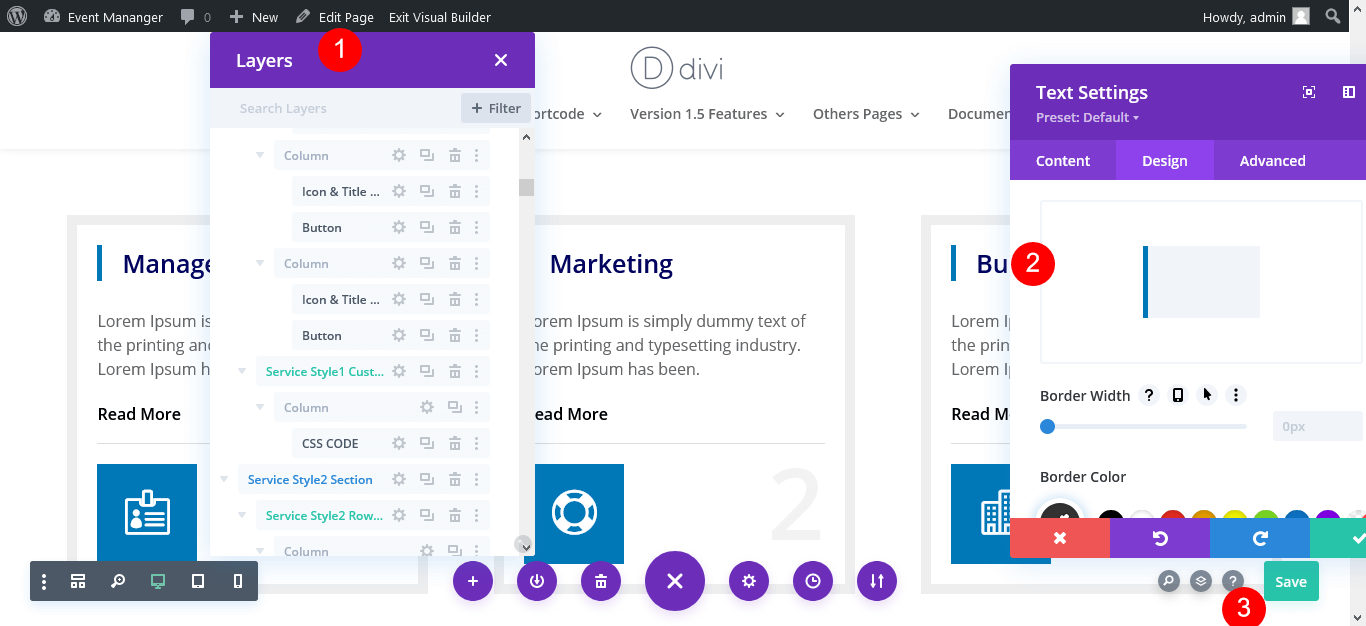The height and width of the screenshot is (626, 1366).
Task: Toggle wireframe view in the dark toolbar
Action: (78, 581)
